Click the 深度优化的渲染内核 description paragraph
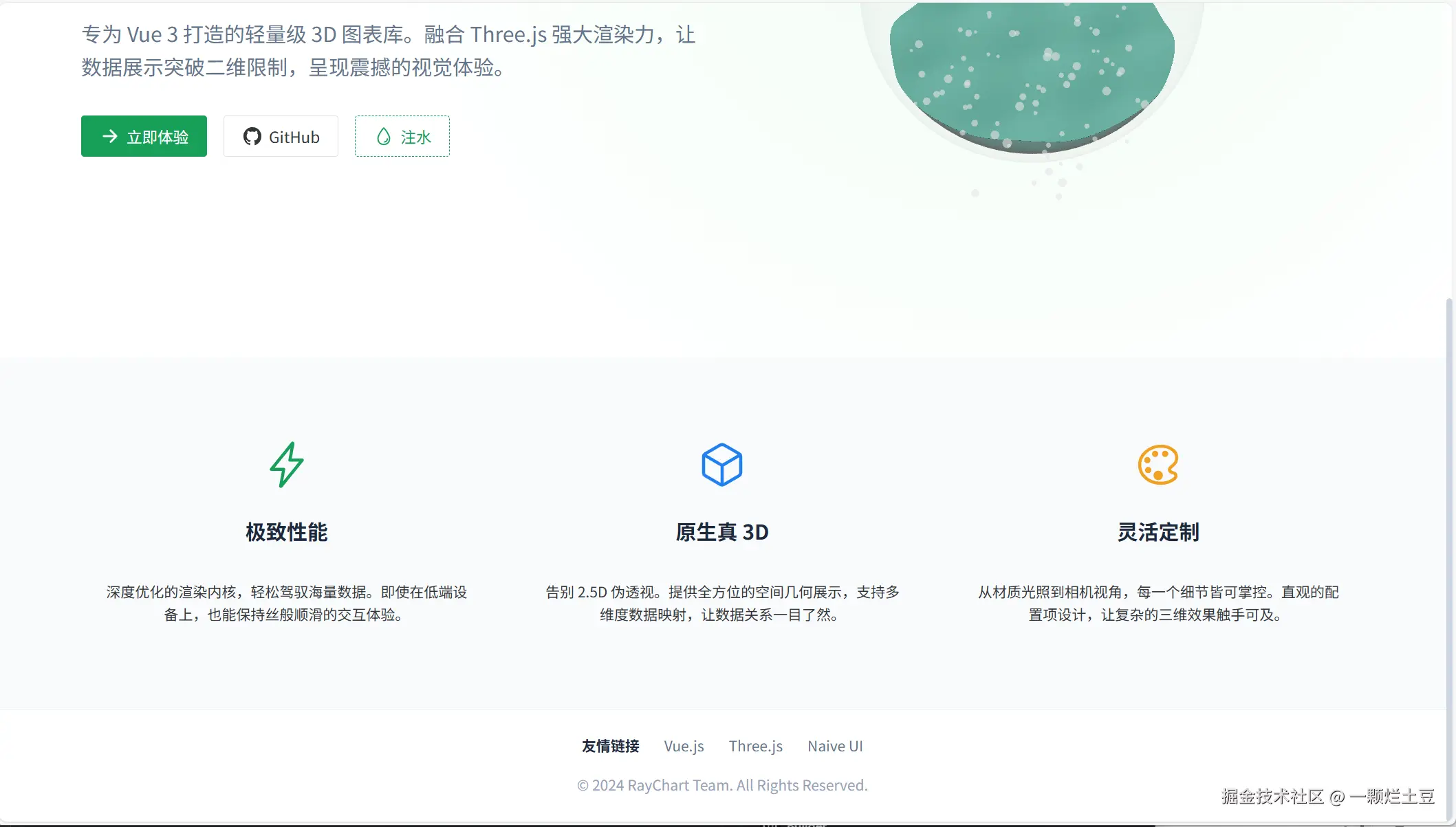Image resolution: width=1456 pixels, height=827 pixels. (287, 603)
